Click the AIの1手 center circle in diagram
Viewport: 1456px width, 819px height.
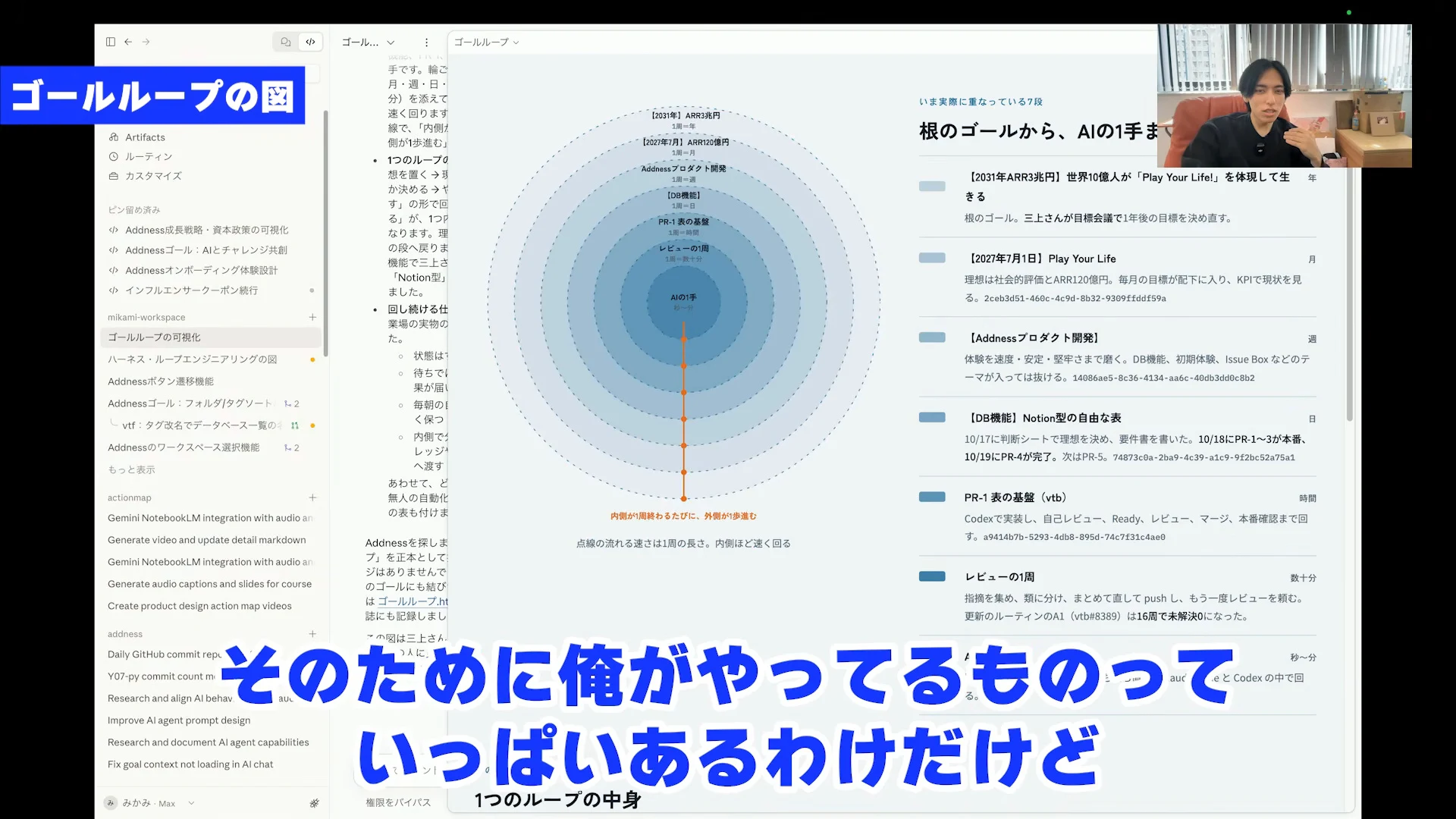click(683, 301)
